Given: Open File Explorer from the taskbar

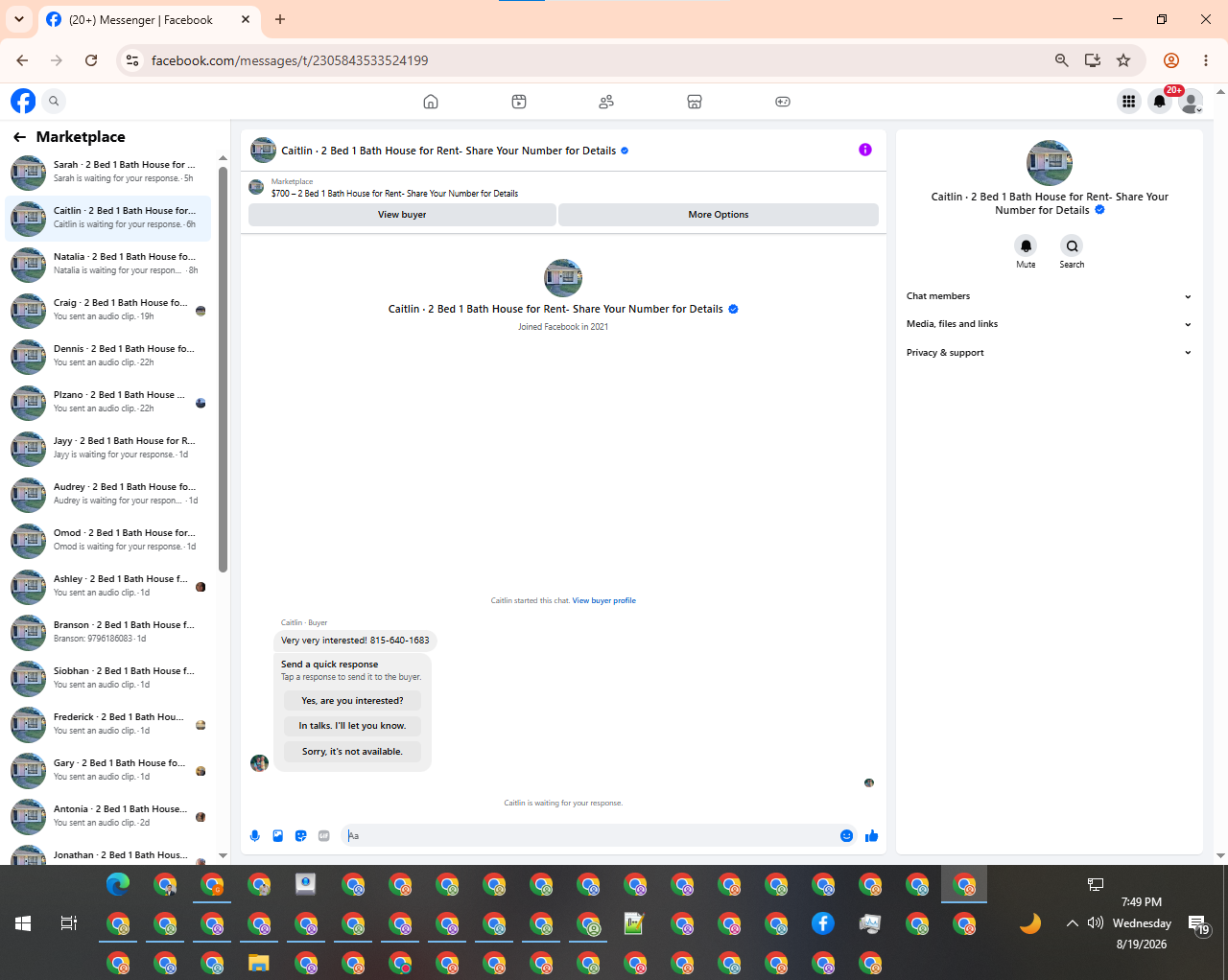Looking at the screenshot, I should (x=259, y=963).
